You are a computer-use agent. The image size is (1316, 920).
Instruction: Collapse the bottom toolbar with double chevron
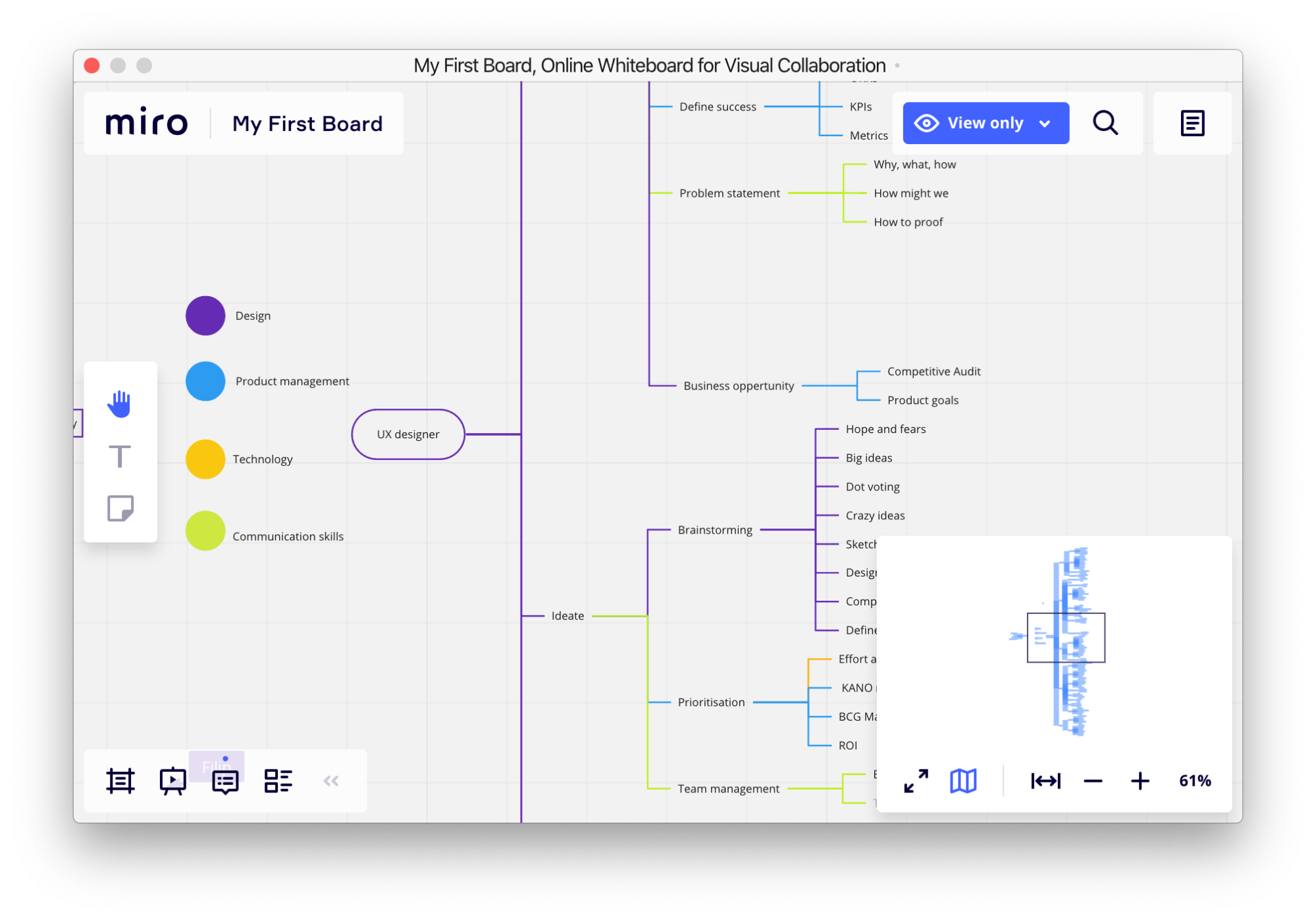click(331, 781)
